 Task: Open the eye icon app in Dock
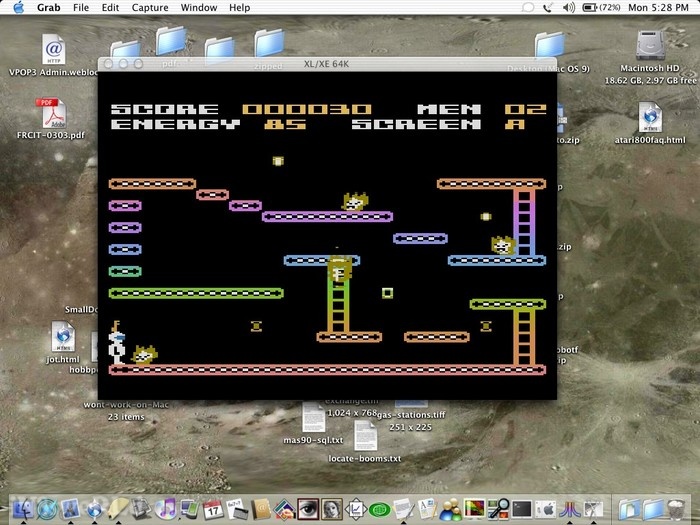click(308, 509)
